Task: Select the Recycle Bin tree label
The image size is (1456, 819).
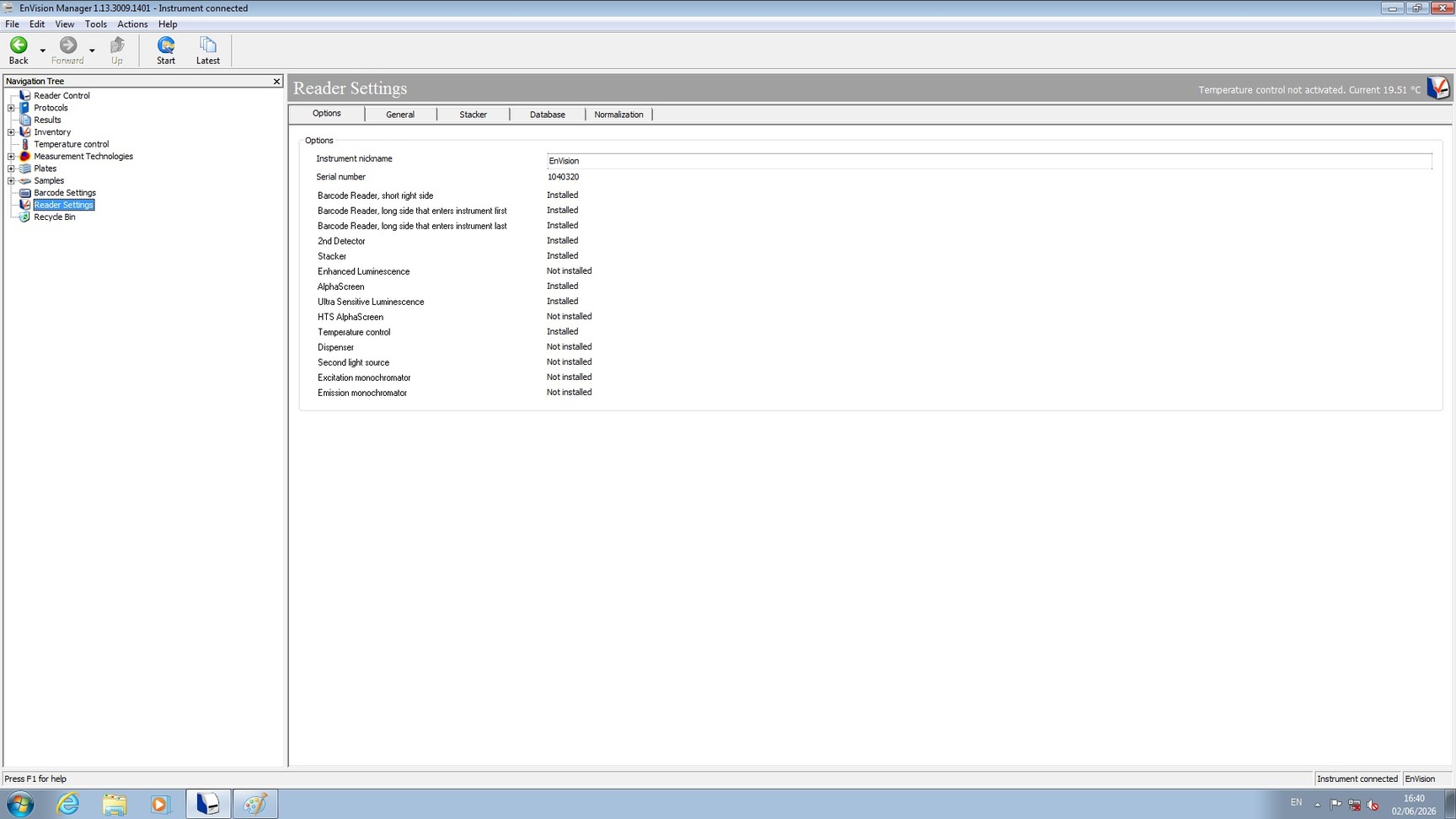Action: coord(54,217)
